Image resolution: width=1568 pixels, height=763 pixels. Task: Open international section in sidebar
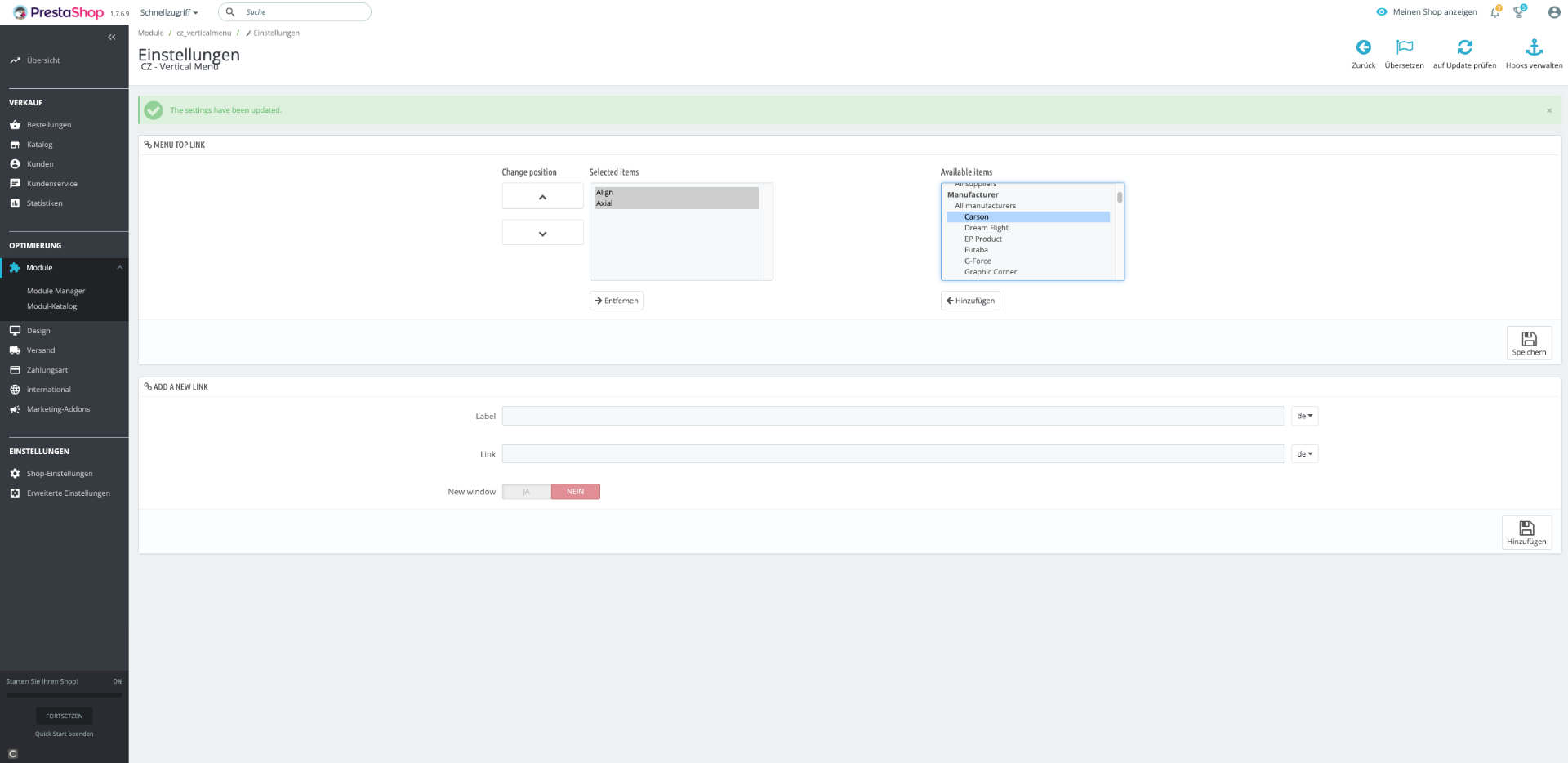49,390
